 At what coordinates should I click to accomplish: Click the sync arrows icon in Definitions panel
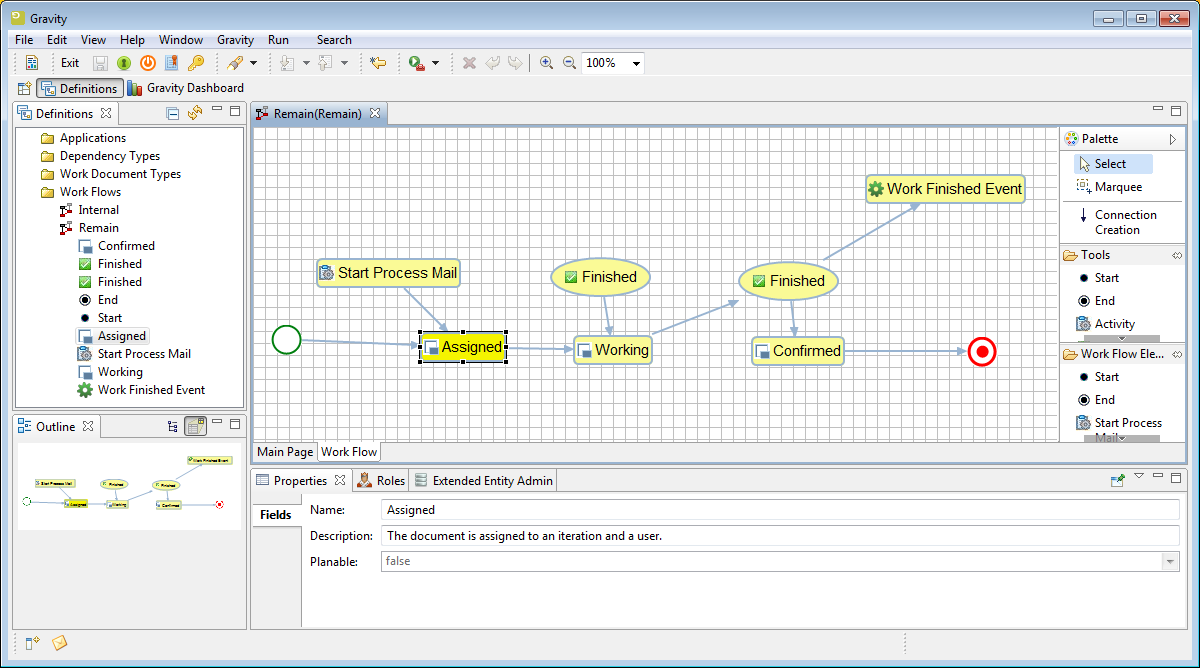195,113
